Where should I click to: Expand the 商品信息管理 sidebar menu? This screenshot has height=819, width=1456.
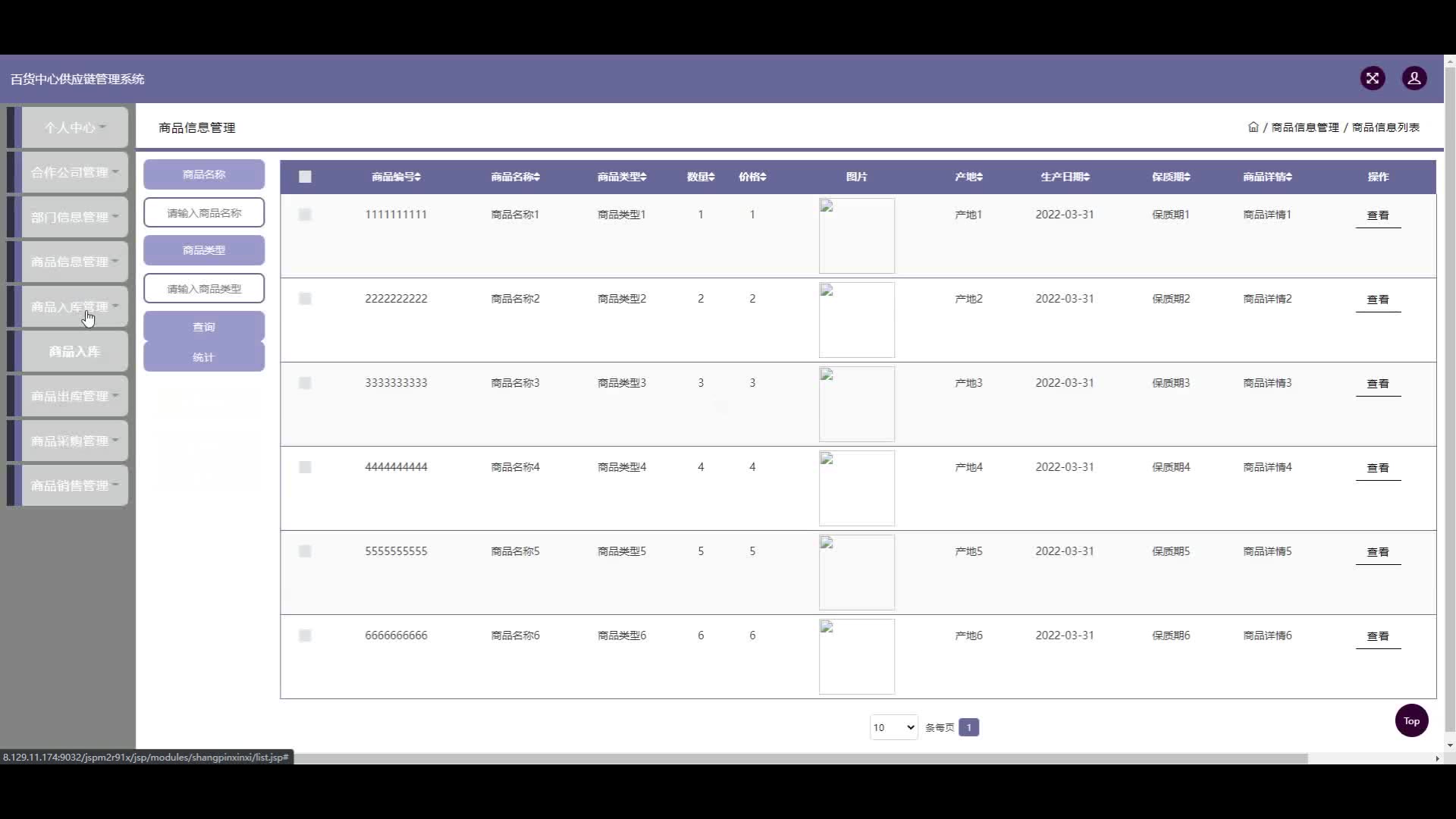tap(74, 262)
